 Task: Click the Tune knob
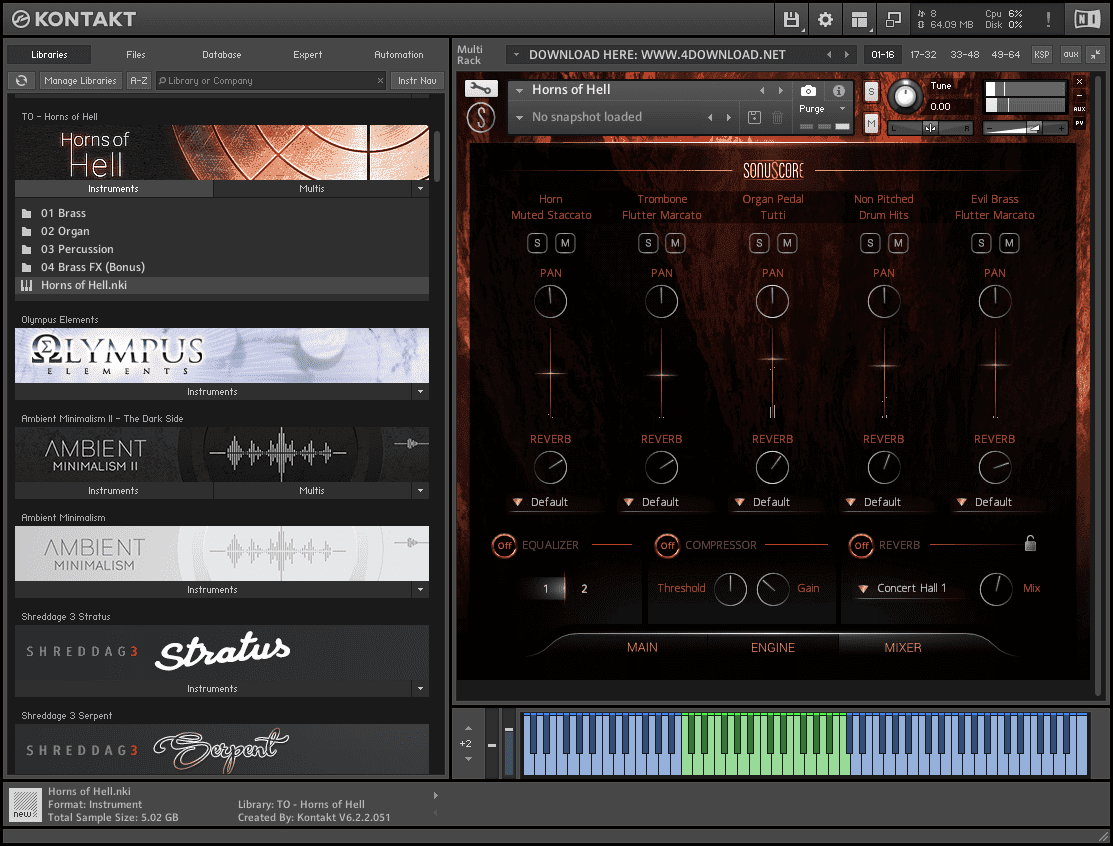(x=905, y=96)
